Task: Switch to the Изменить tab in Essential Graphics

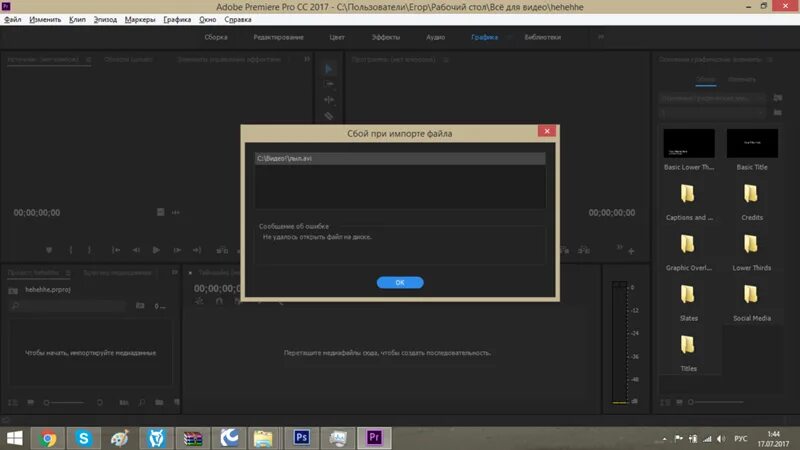Action: point(742,79)
